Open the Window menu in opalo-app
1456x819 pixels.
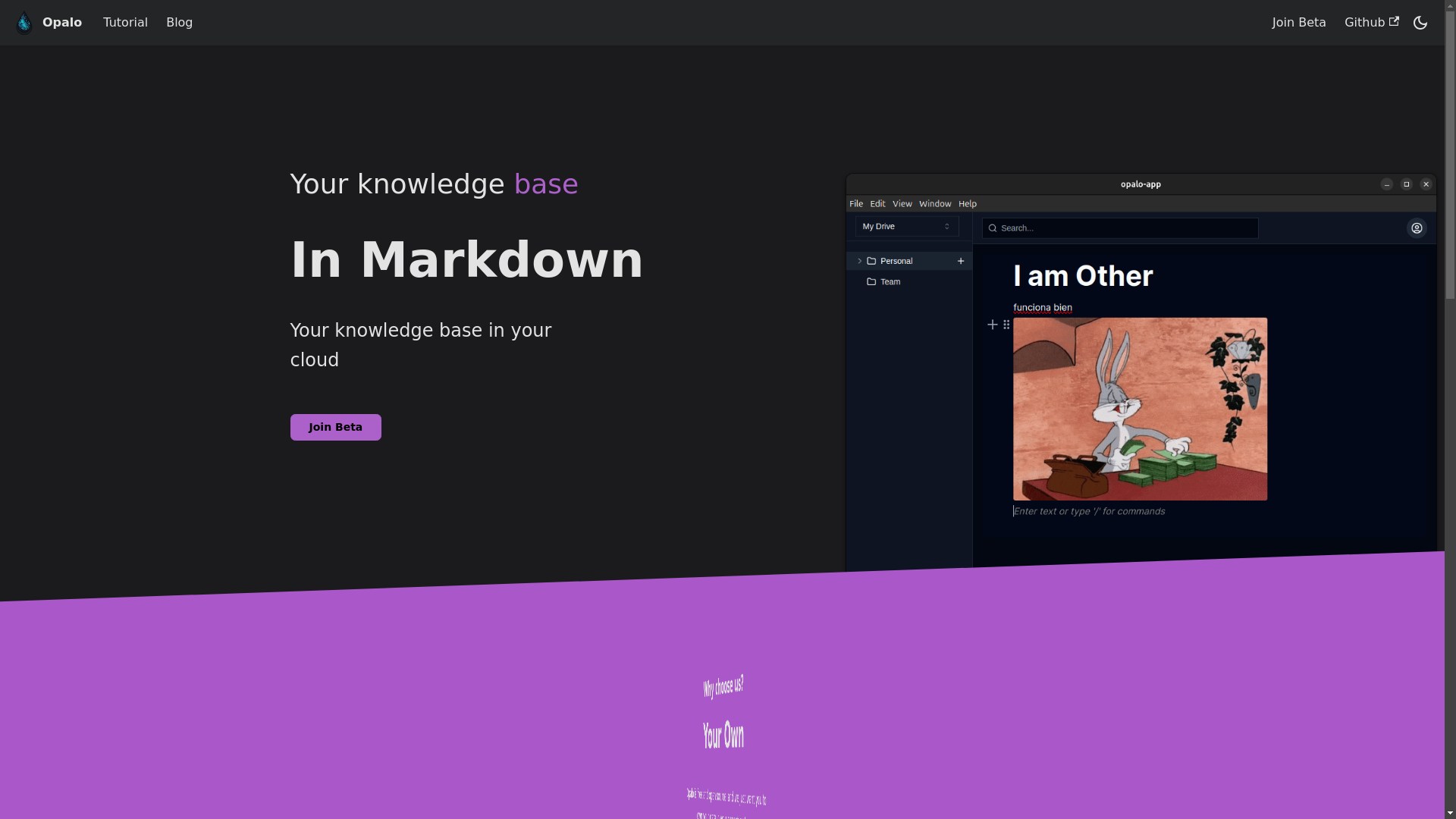click(x=935, y=204)
